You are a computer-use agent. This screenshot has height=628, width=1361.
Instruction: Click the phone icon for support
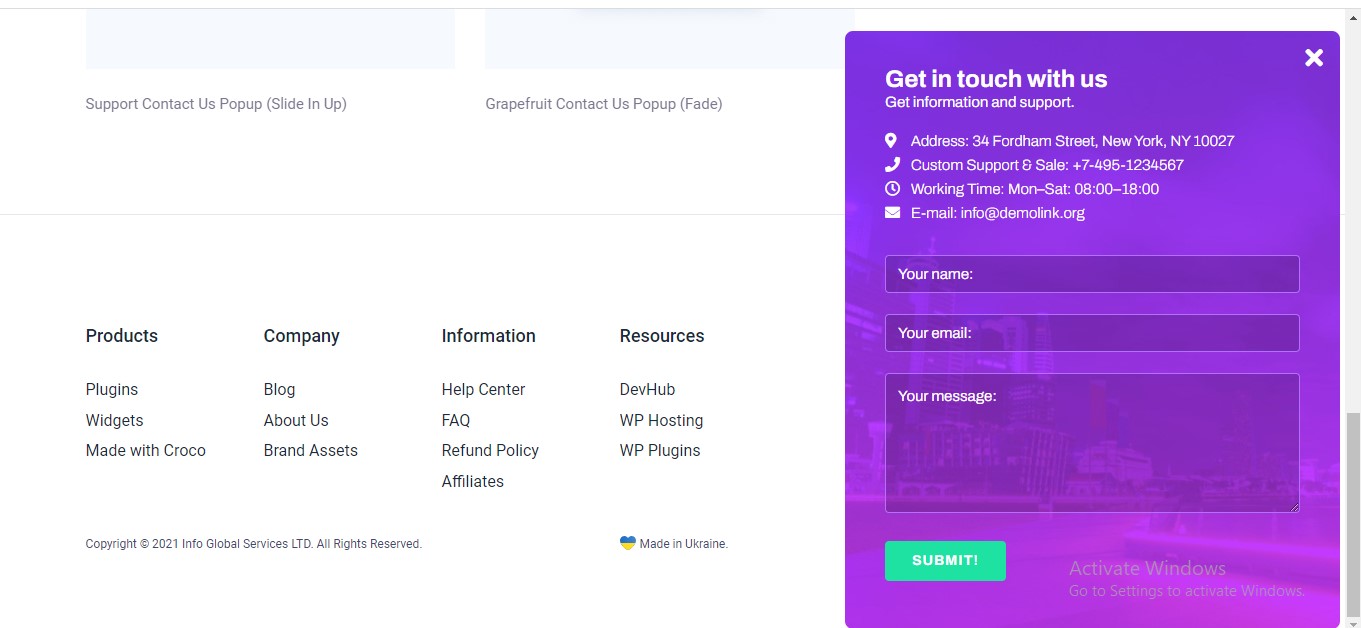point(892,165)
